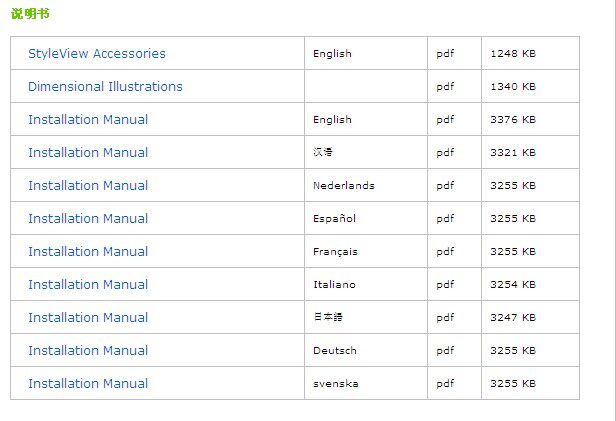Open the Français Installation Manual link
Image resolution: width=616 pixels, height=421 pixels.
(88, 252)
